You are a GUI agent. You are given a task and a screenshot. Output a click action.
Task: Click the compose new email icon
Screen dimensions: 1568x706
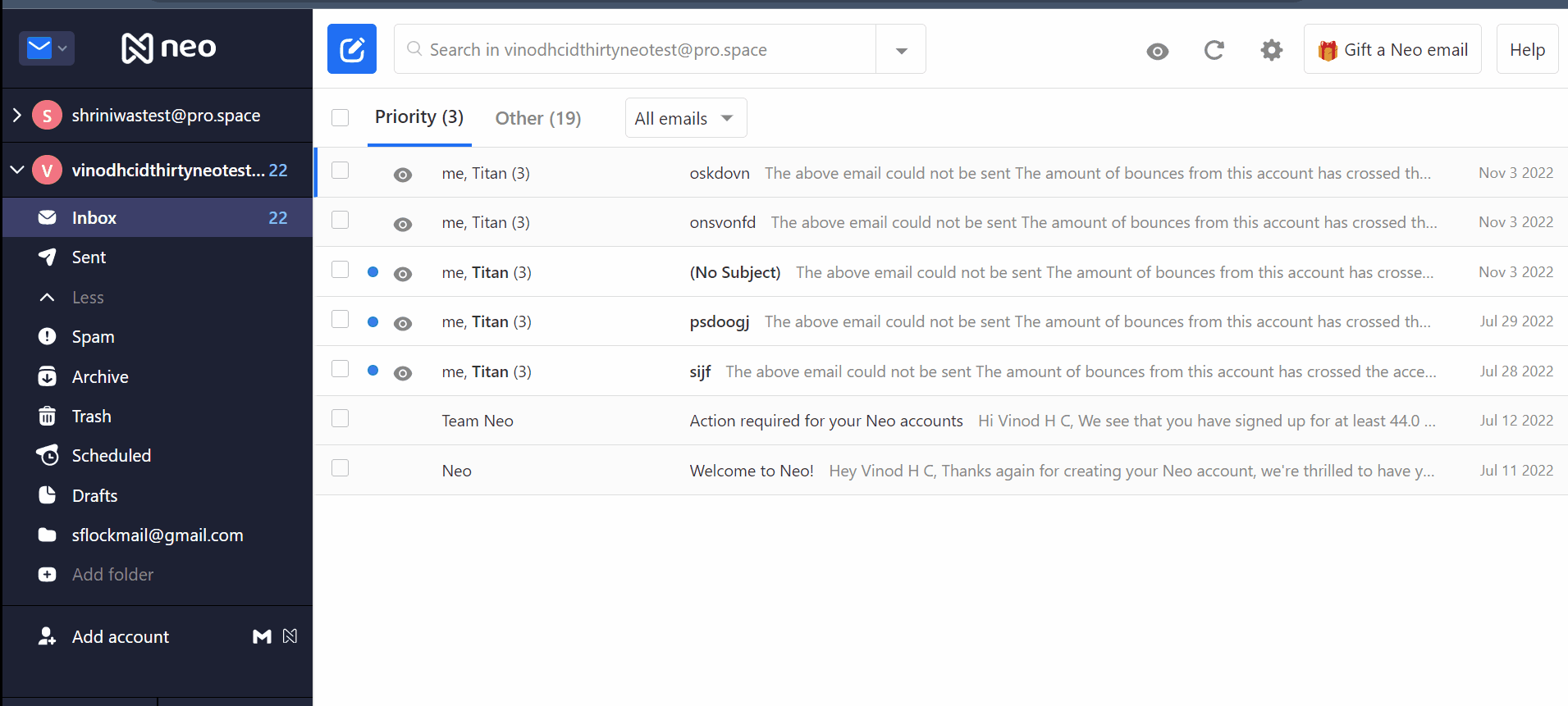(352, 49)
